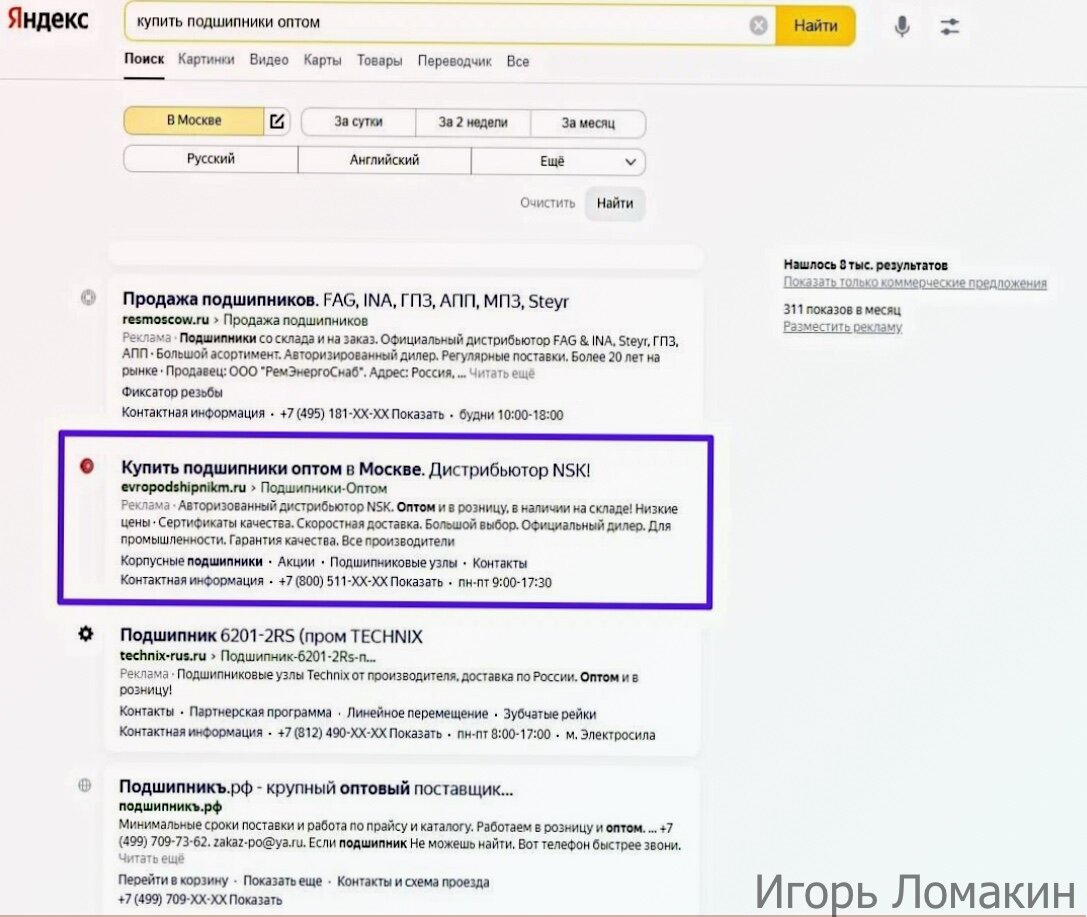Open the Акции sitelink
Image resolution: width=1087 pixels, height=917 pixels.
coord(296,562)
